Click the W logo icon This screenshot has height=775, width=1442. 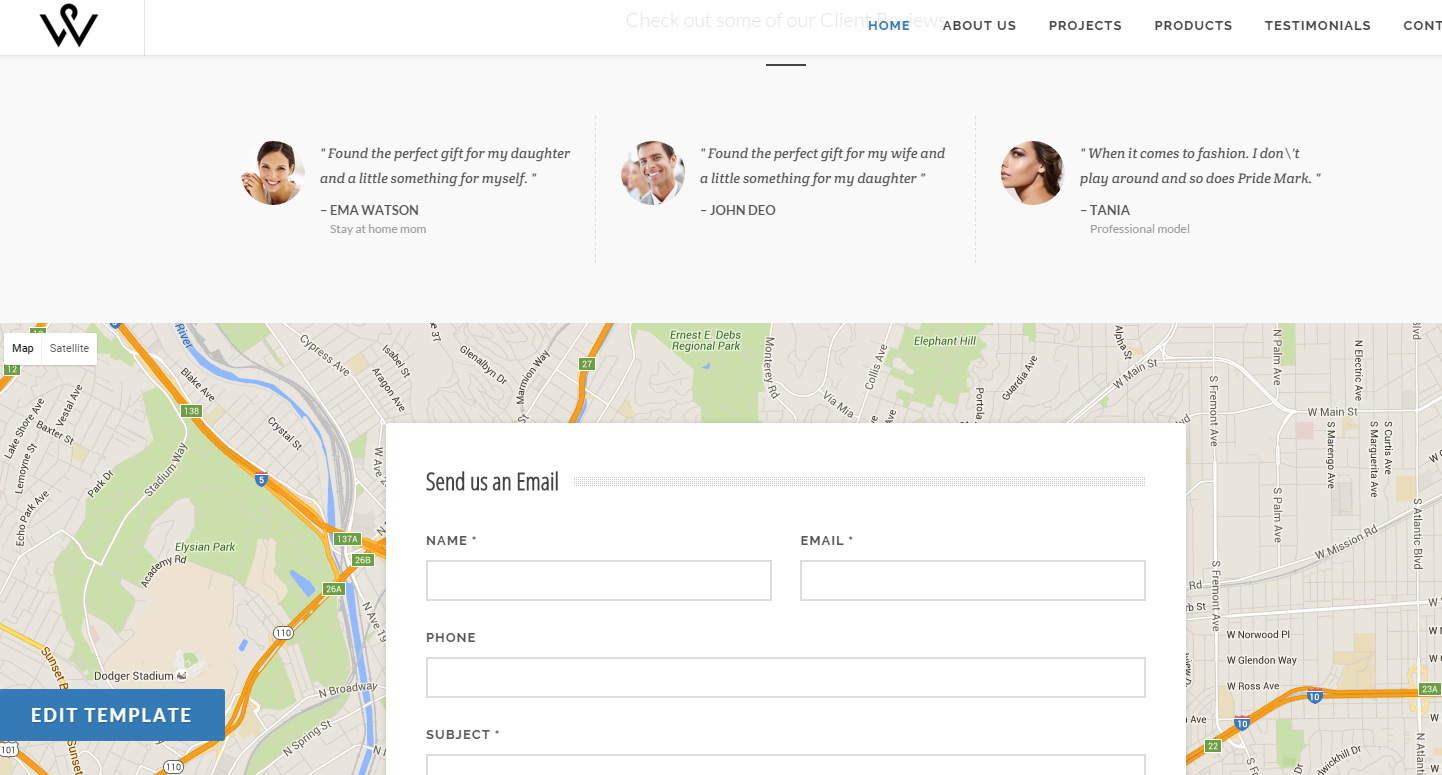click(70, 25)
